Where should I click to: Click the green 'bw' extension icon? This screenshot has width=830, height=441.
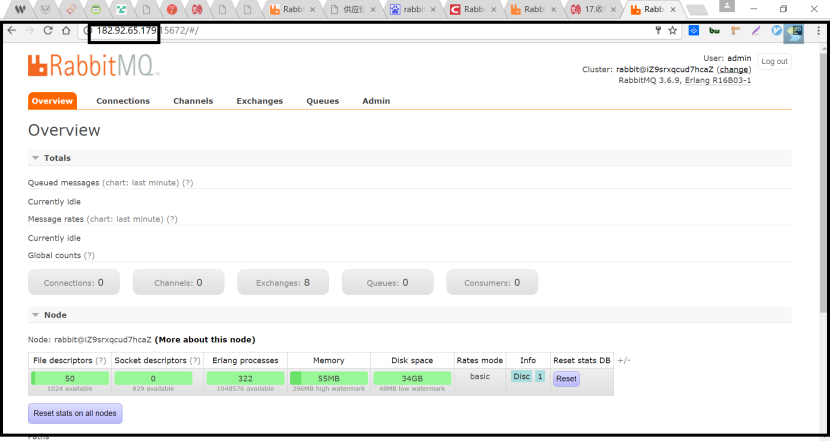point(714,31)
